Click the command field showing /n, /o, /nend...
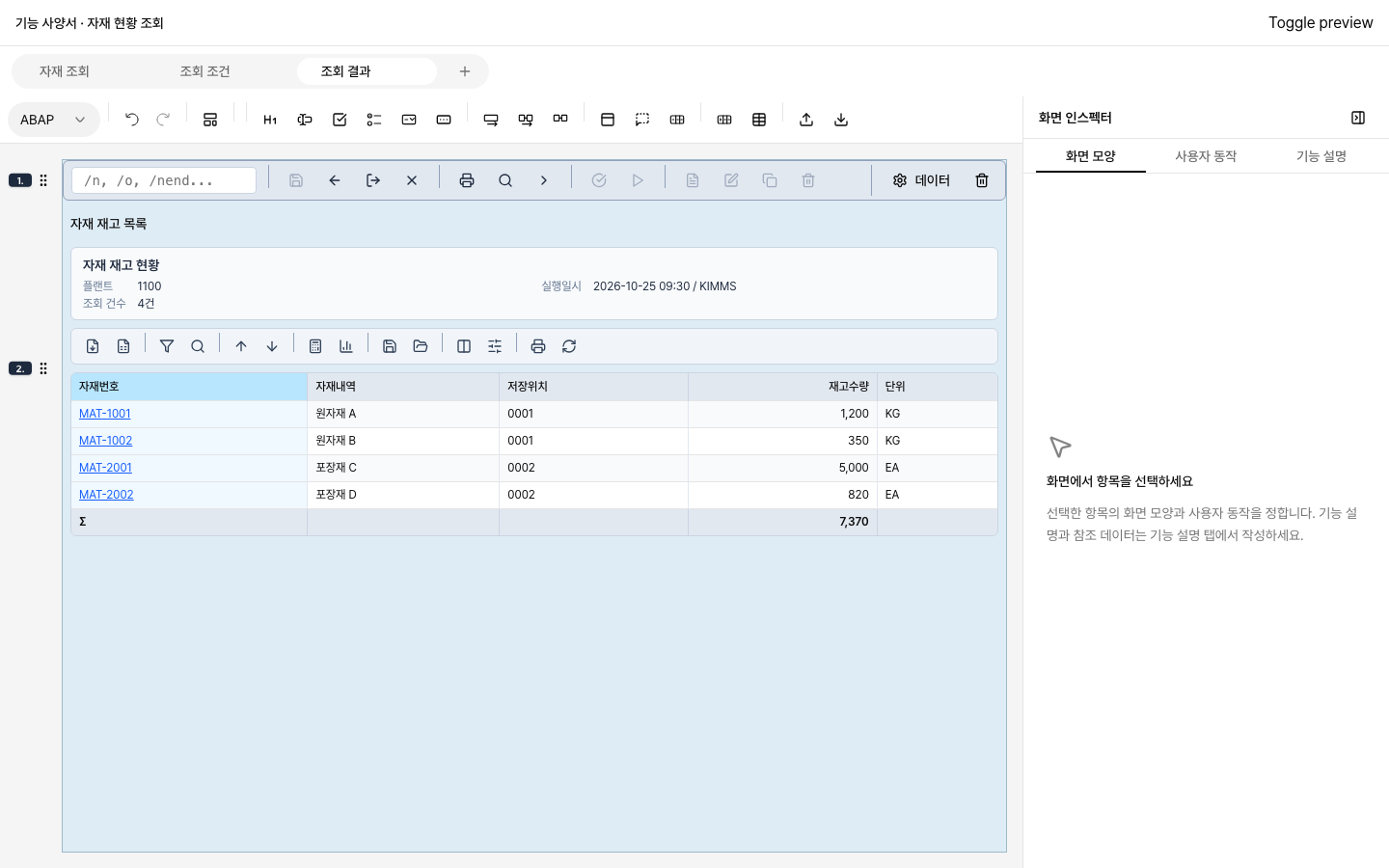 164,180
